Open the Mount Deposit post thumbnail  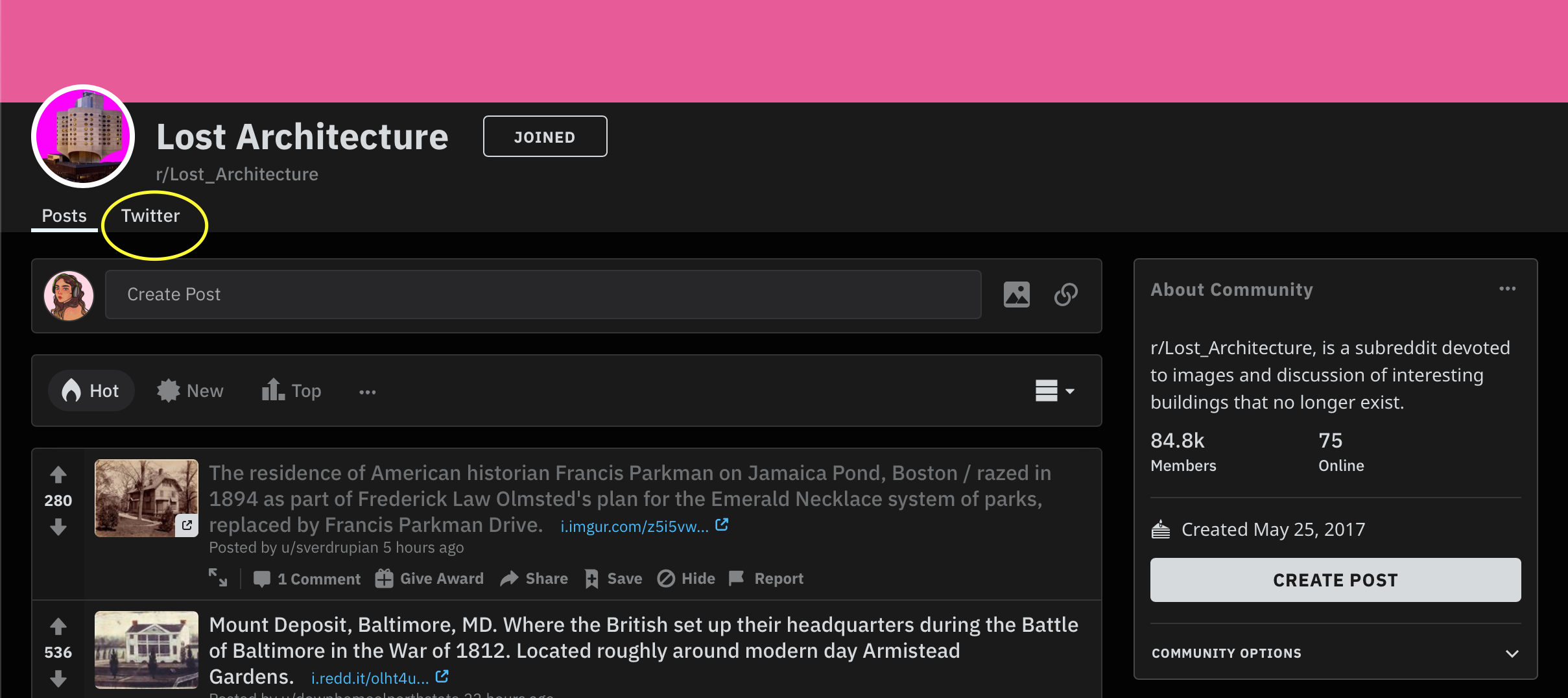pyautogui.click(x=147, y=649)
